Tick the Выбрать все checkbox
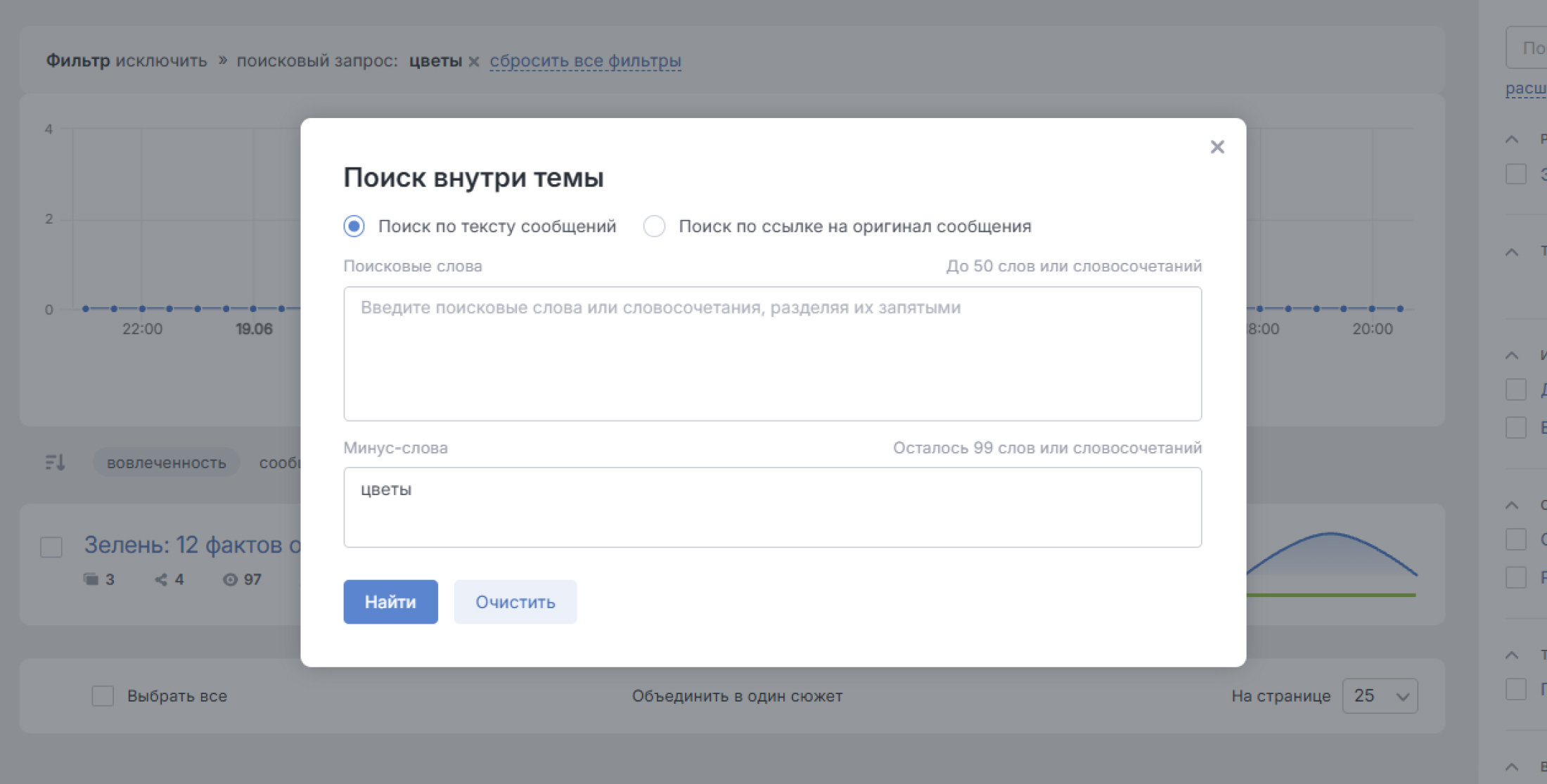Screen dimensions: 1547x784 (x=103, y=696)
